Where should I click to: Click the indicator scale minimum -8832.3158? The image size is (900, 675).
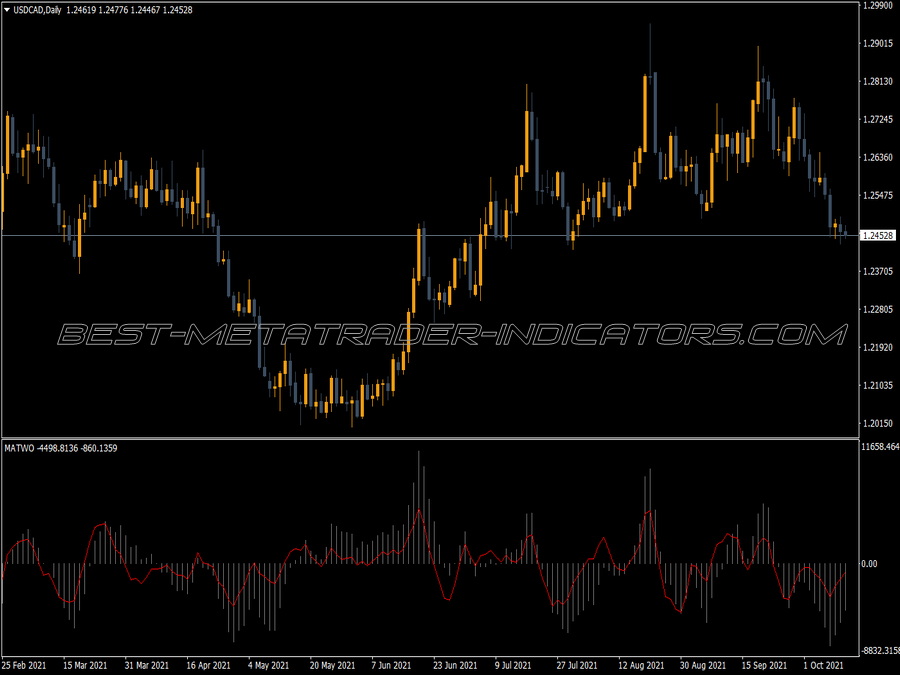pyautogui.click(x=880, y=650)
